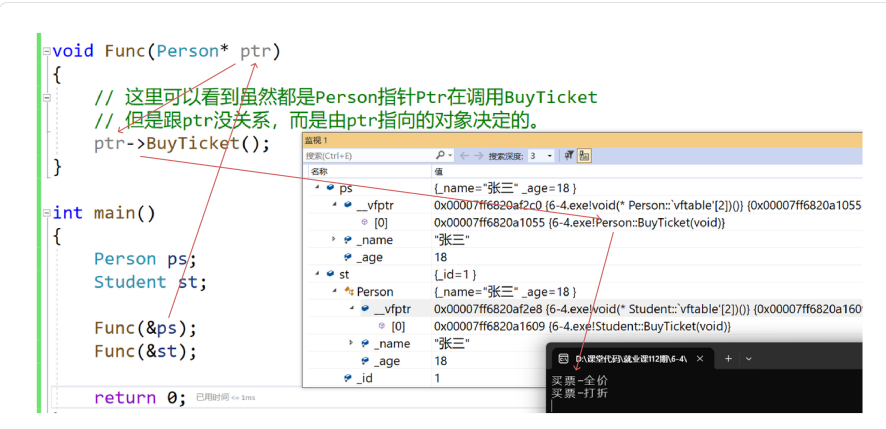Click 买票-全价 output line in terminal

[579, 381]
